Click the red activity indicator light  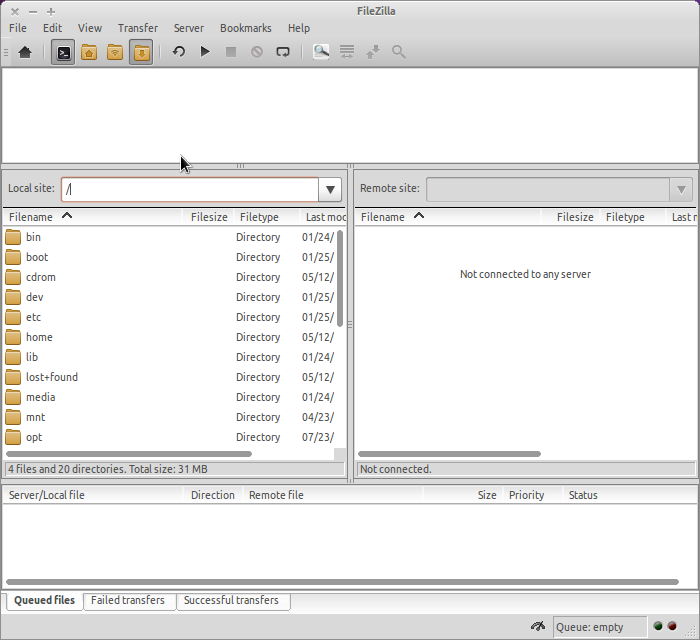pos(672,626)
